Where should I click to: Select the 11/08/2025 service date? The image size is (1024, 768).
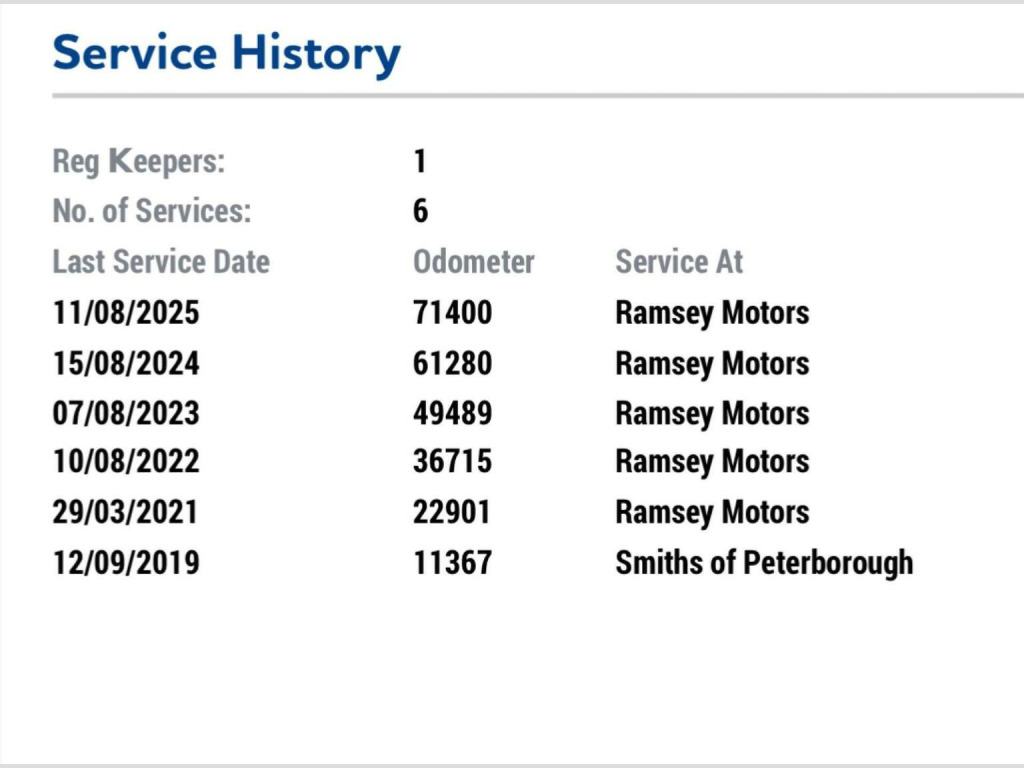click(126, 313)
